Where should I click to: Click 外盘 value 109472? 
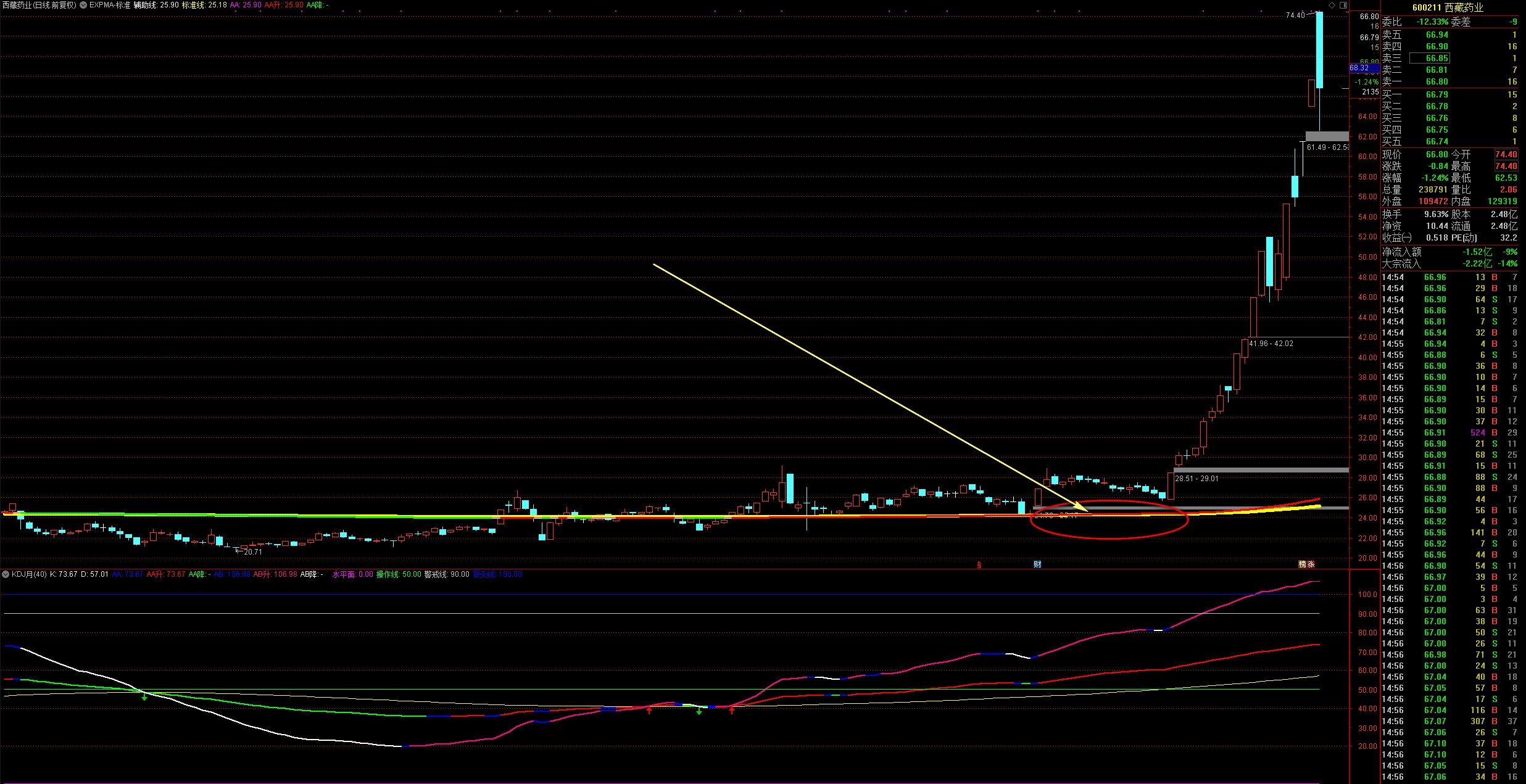pos(1433,202)
